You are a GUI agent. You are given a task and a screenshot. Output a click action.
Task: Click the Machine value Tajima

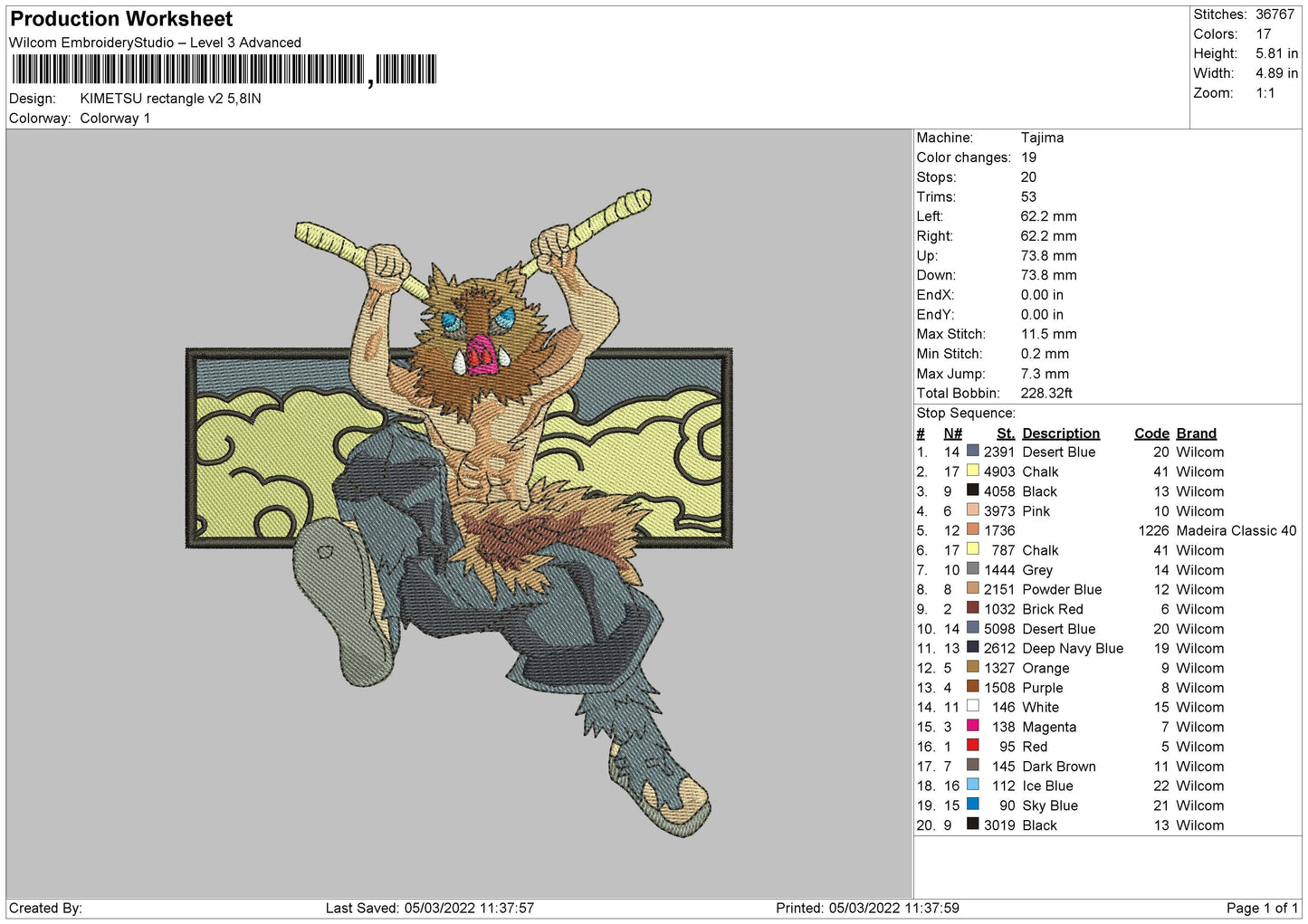coord(1042,138)
